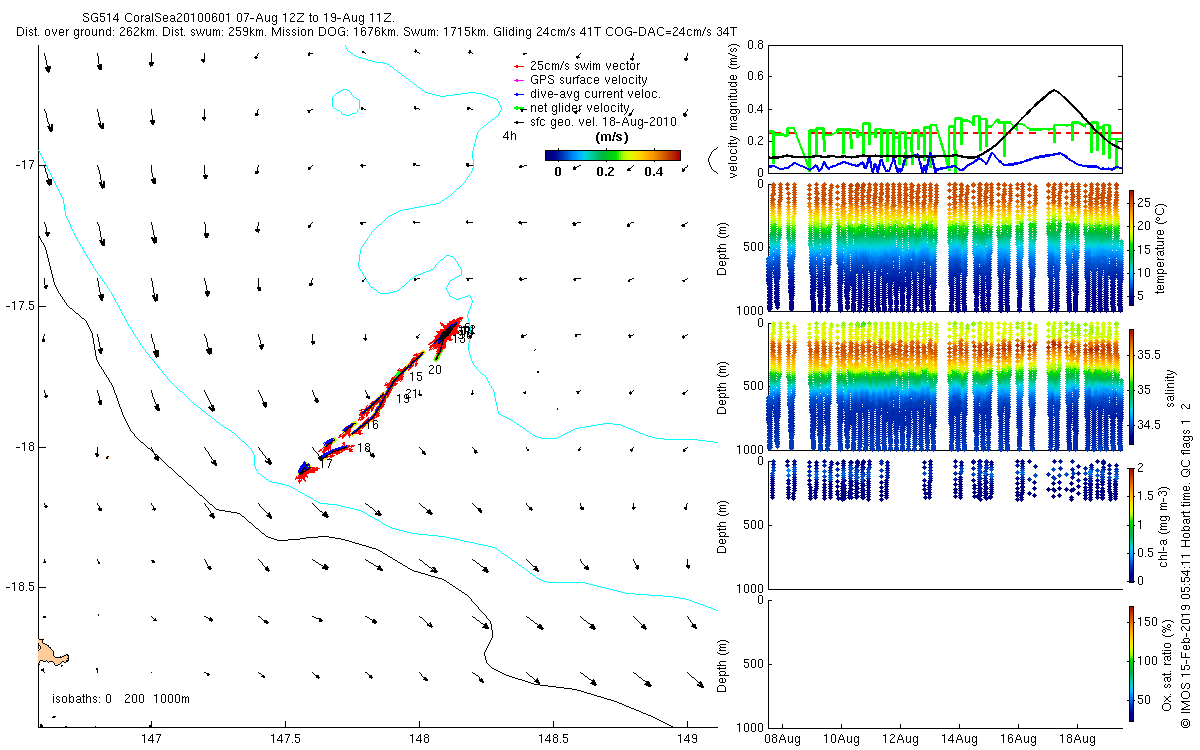Click the '16Aug' date axis label
This screenshot has height=750, width=1200.
click(1017, 740)
